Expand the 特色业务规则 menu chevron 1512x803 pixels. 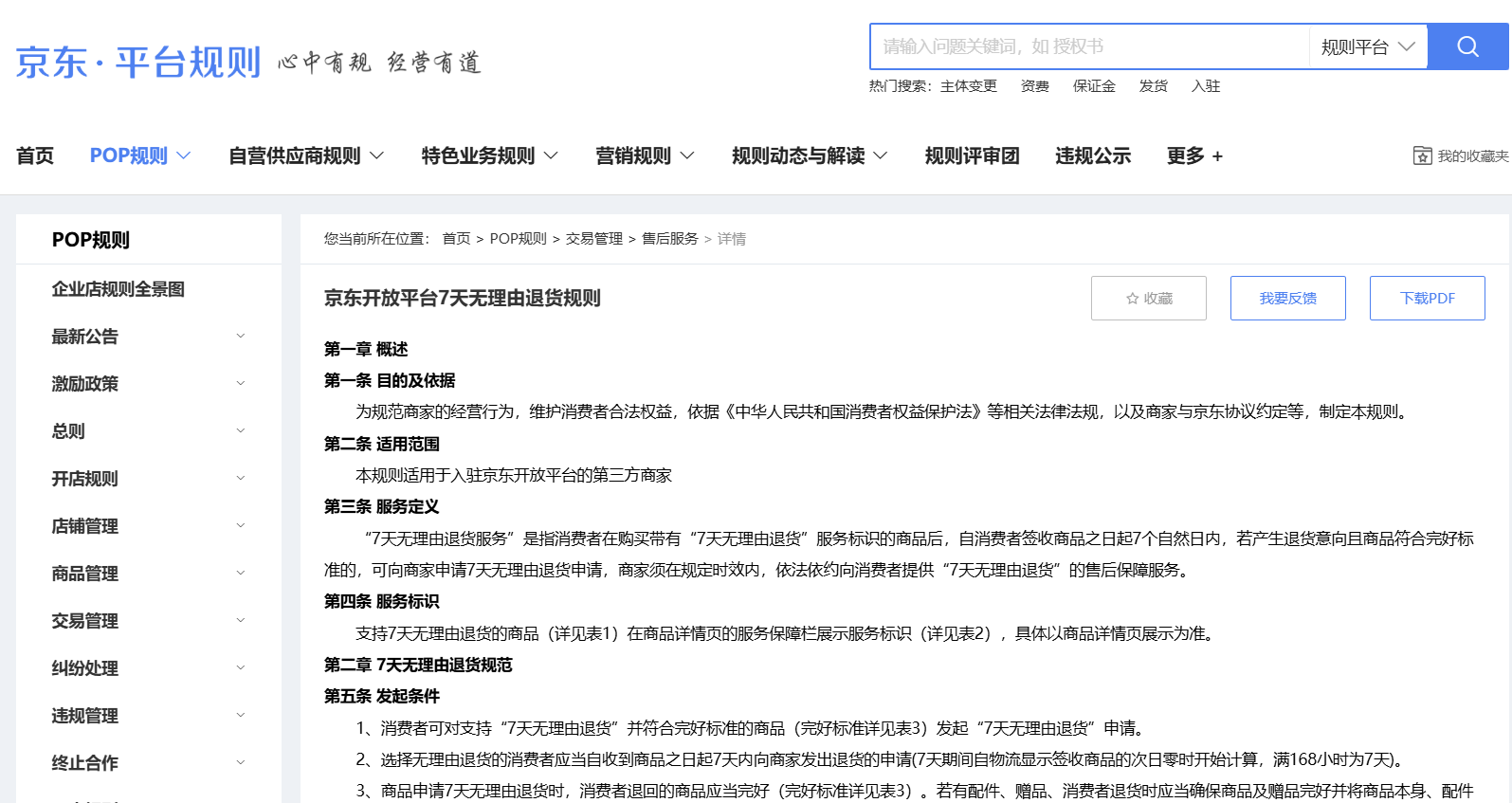click(551, 155)
